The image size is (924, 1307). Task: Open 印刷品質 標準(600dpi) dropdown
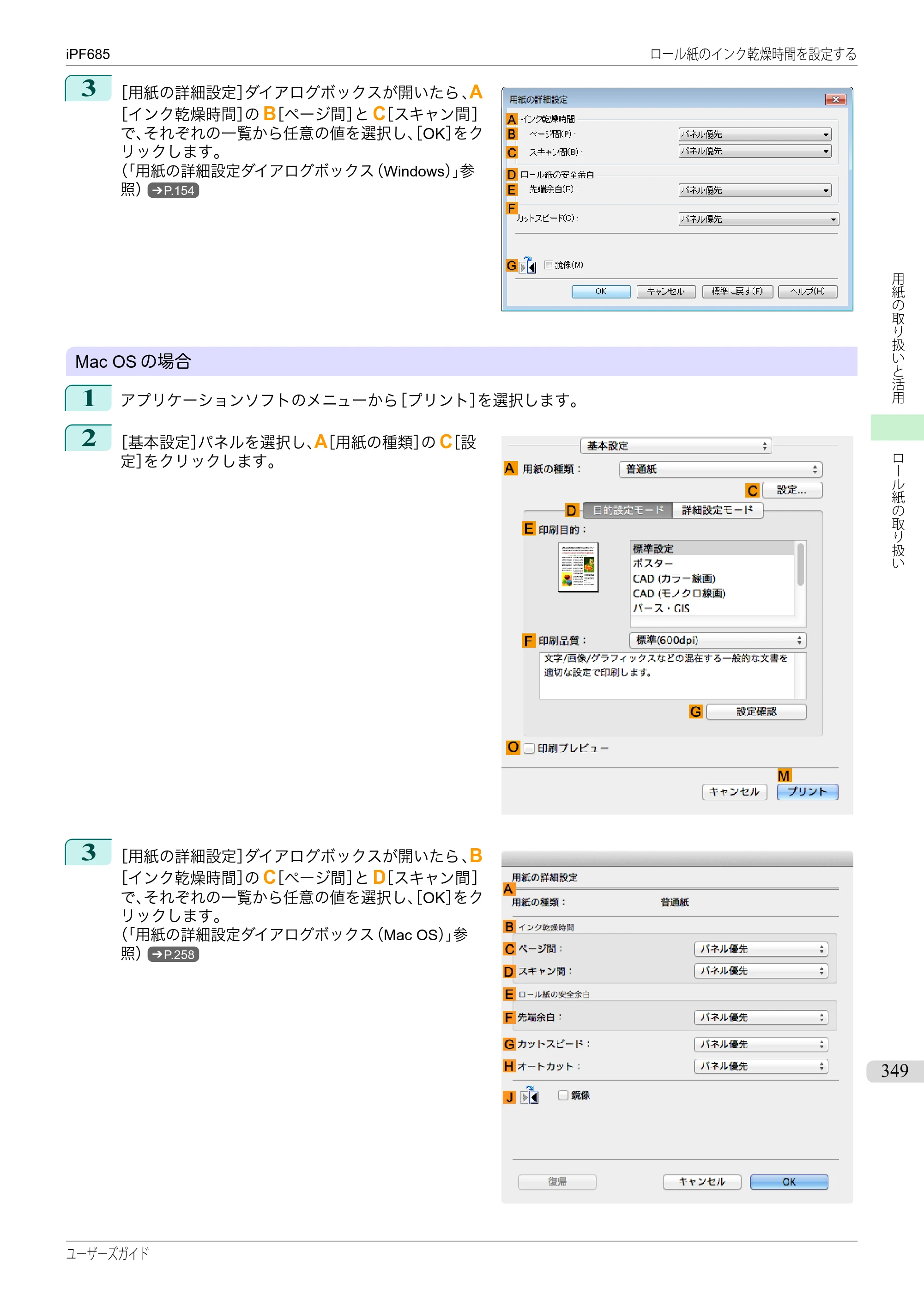coord(718,640)
